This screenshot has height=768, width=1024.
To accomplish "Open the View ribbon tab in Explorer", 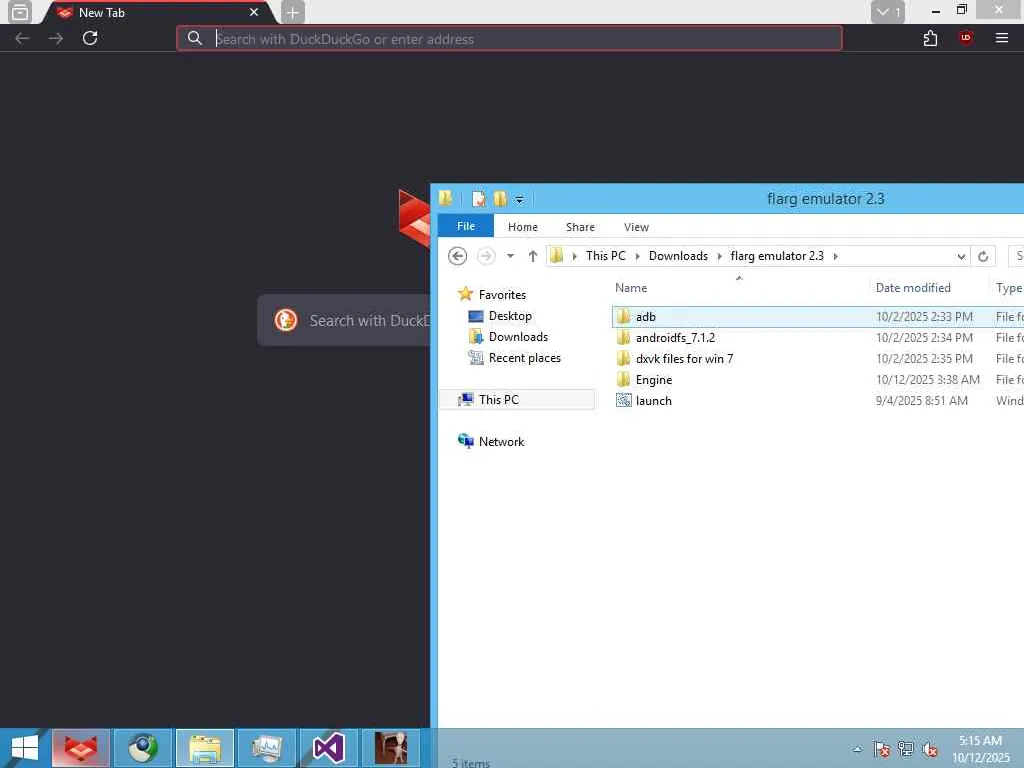I will (636, 227).
